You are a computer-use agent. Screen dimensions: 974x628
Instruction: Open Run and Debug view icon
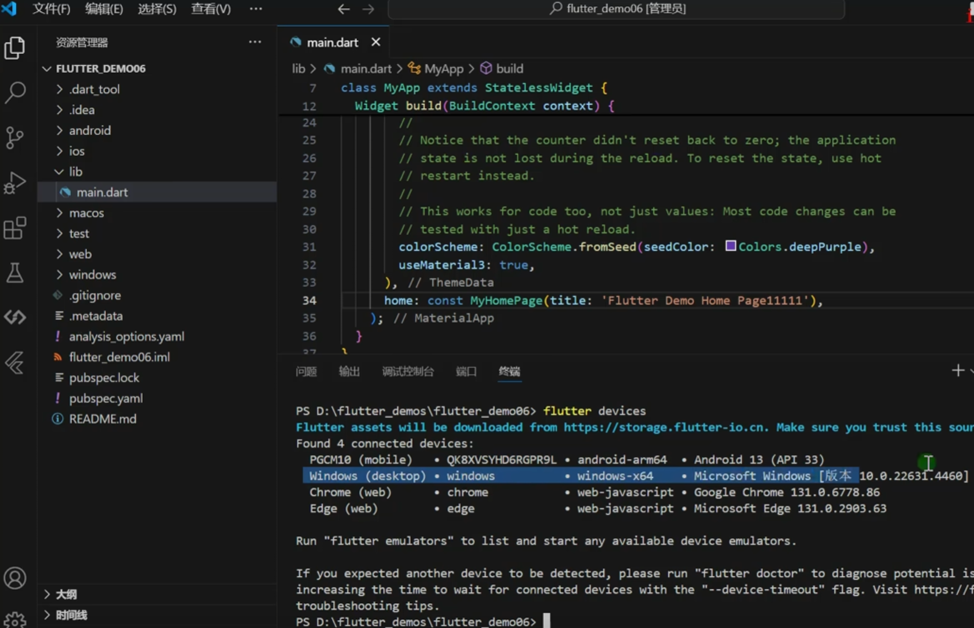[x=15, y=183]
